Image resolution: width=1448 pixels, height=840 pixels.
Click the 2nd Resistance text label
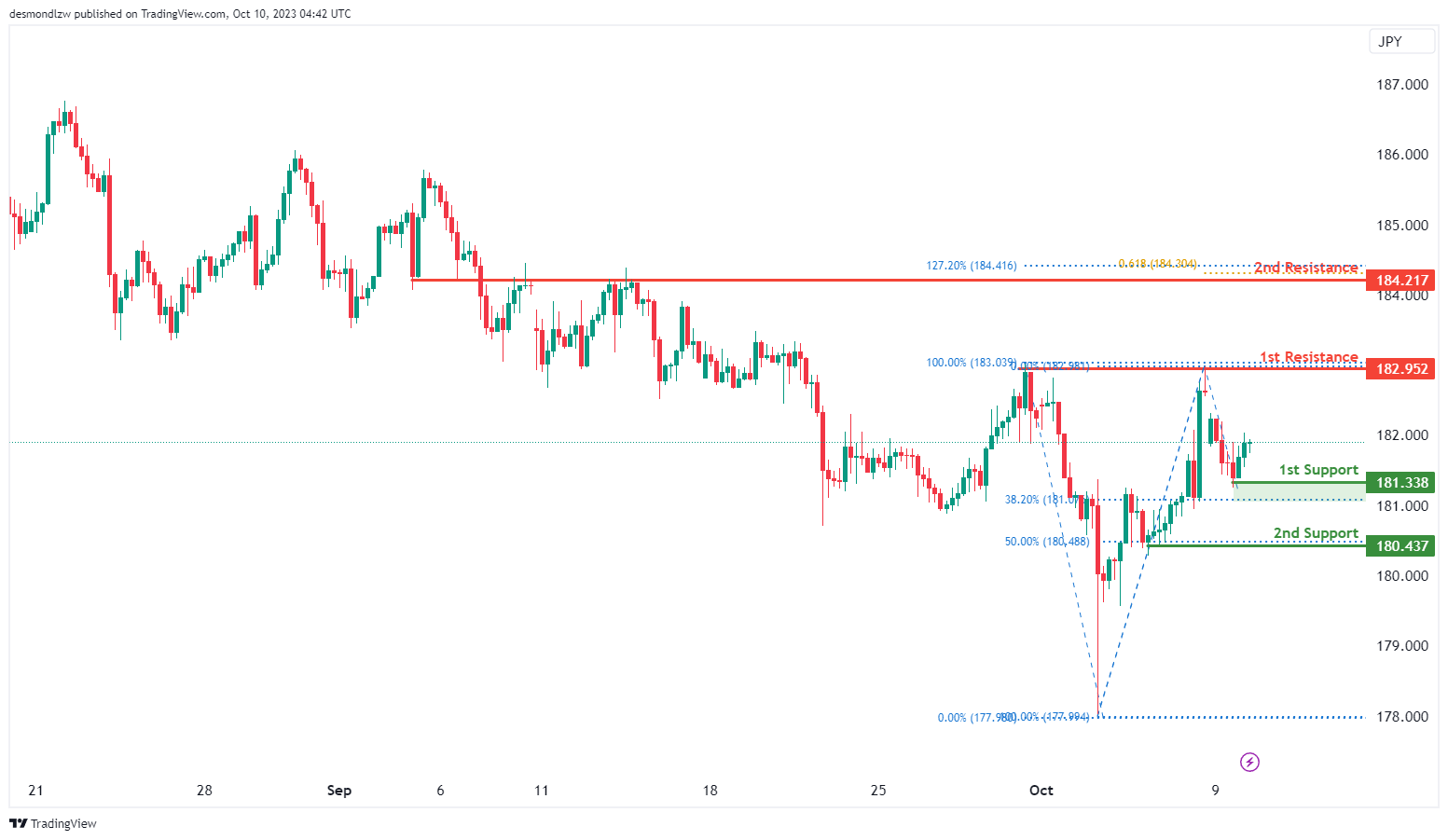(x=1305, y=268)
